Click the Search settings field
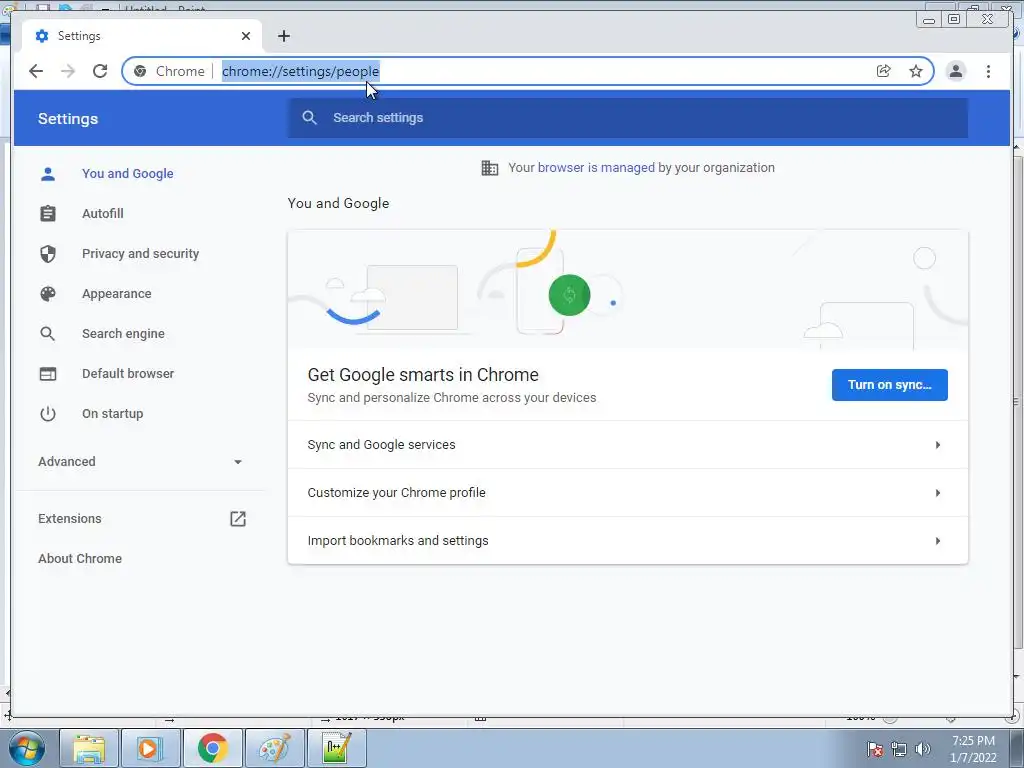 coord(628,118)
